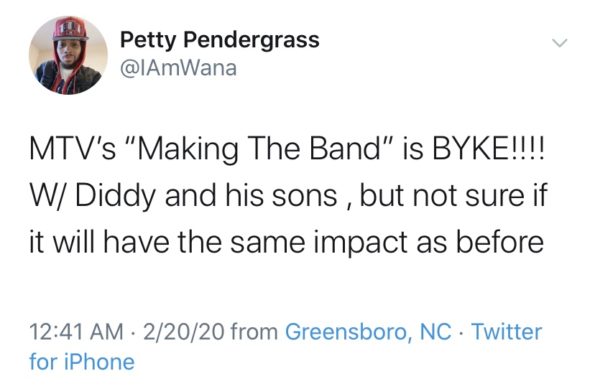Click the Petty Pendergrass display name

coord(220,40)
